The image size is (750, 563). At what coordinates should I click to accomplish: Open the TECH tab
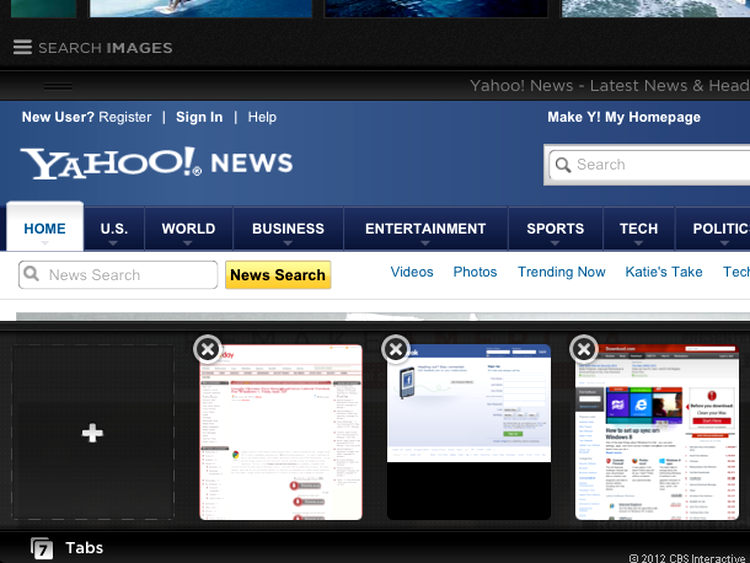click(639, 229)
